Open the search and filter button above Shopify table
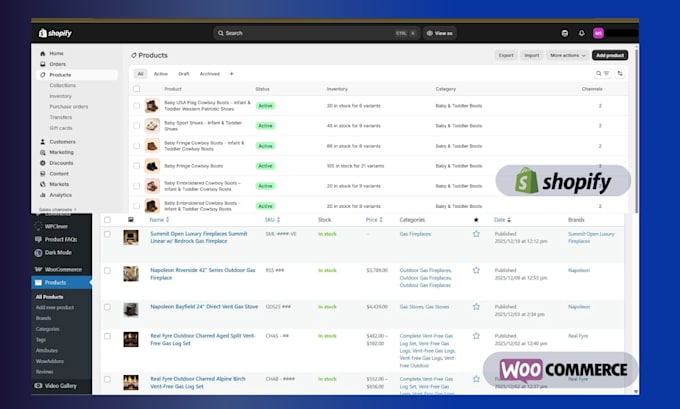The height and width of the screenshot is (409, 680). 602,74
